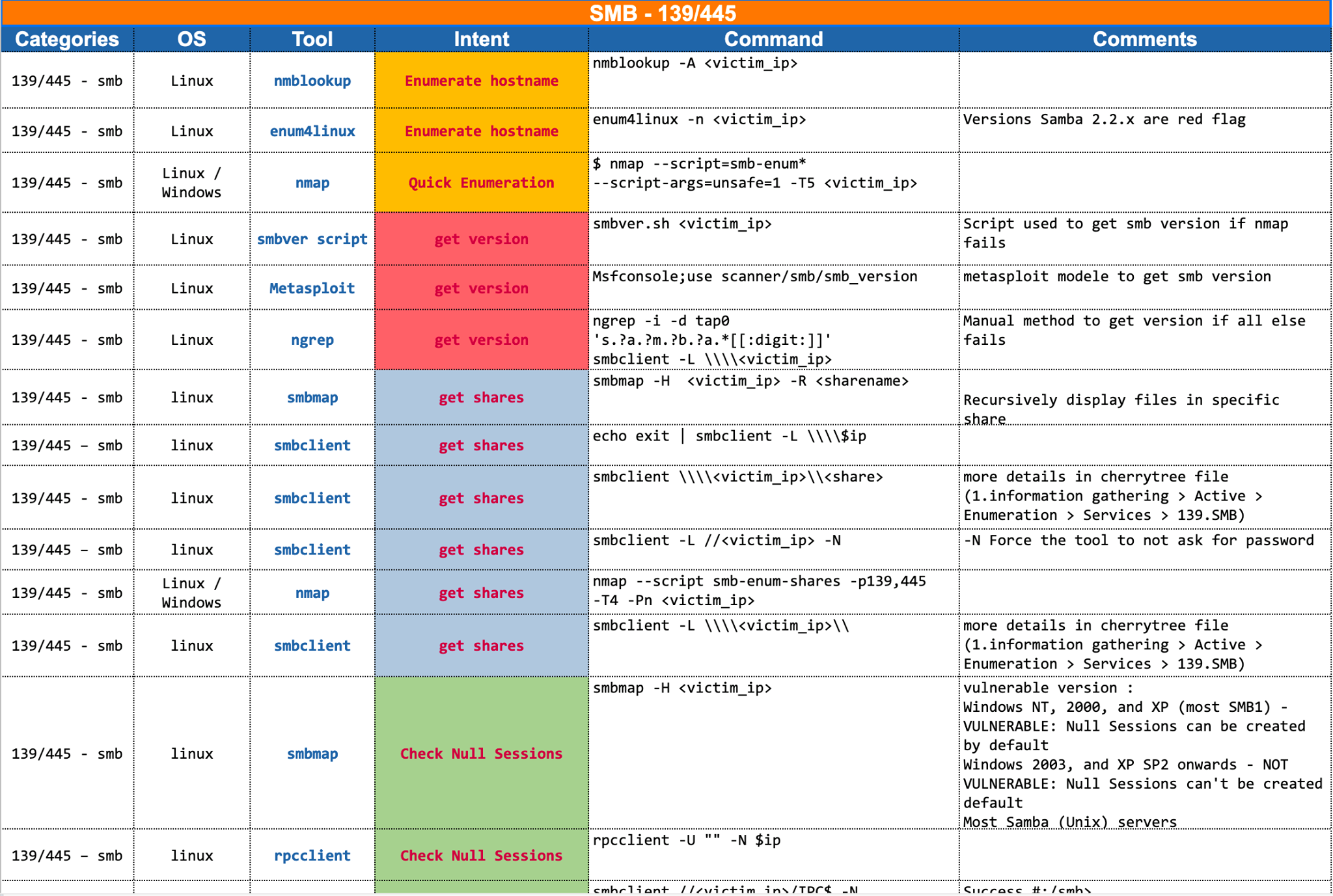Click the "nmap --script=smb-enum*" command cell
This screenshot has height=896, width=1333.
(x=774, y=183)
